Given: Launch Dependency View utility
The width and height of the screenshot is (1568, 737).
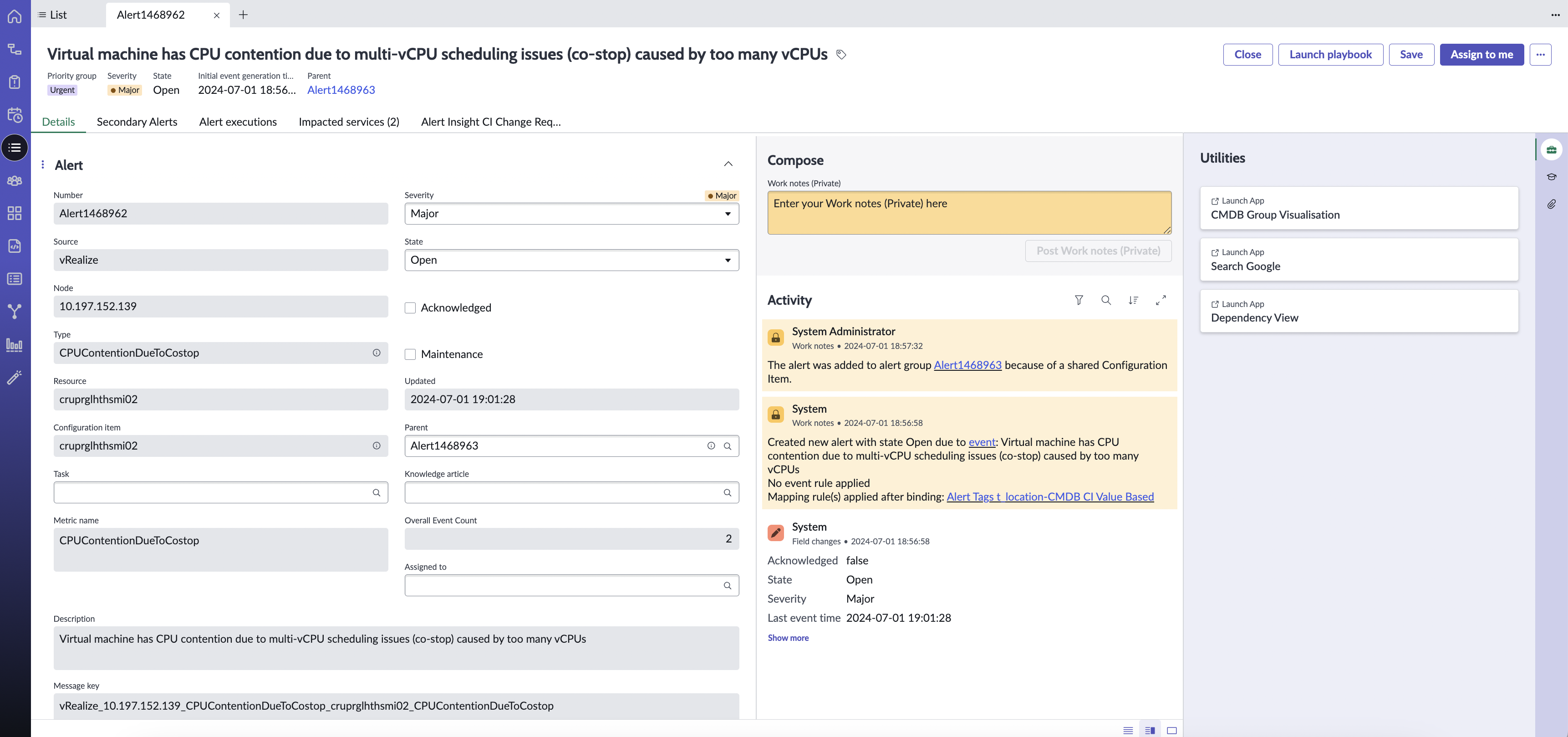Looking at the screenshot, I should pyautogui.click(x=1359, y=311).
